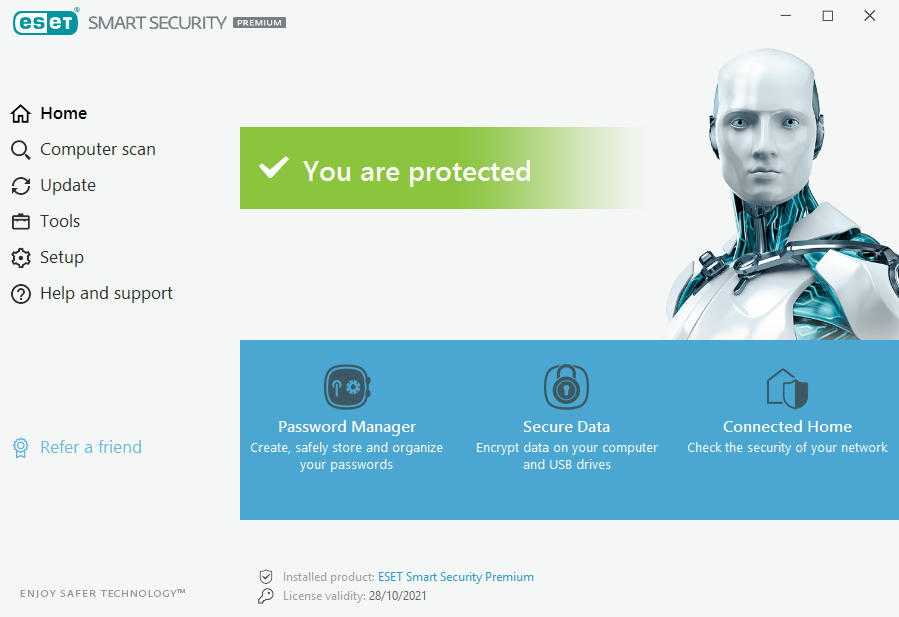The width and height of the screenshot is (899, 617).
Task: Click the Update refresh arrows icon
Action: (21, 186)
